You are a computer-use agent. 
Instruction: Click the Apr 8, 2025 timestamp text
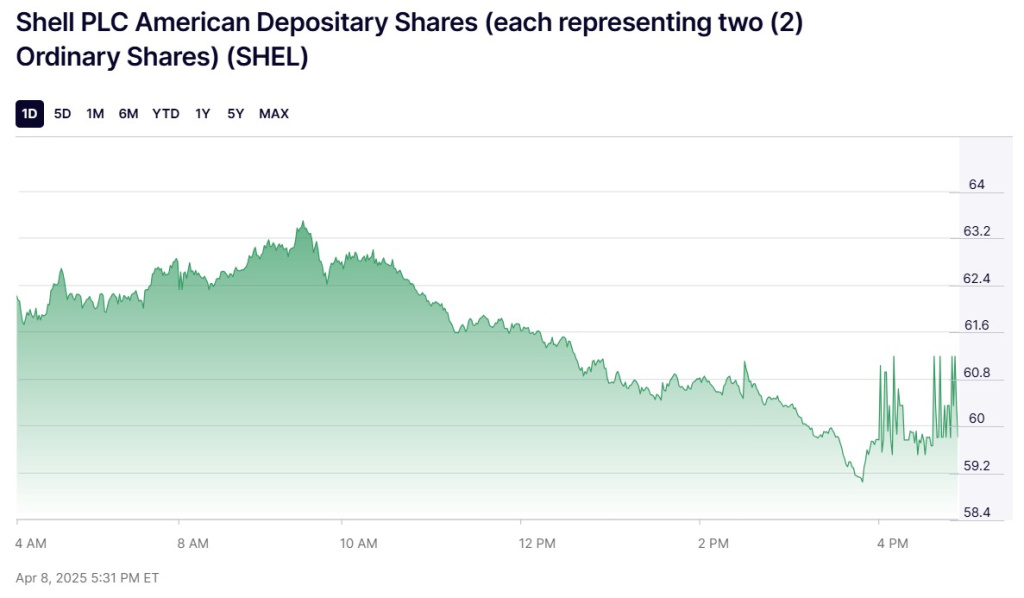pos(87,578)
